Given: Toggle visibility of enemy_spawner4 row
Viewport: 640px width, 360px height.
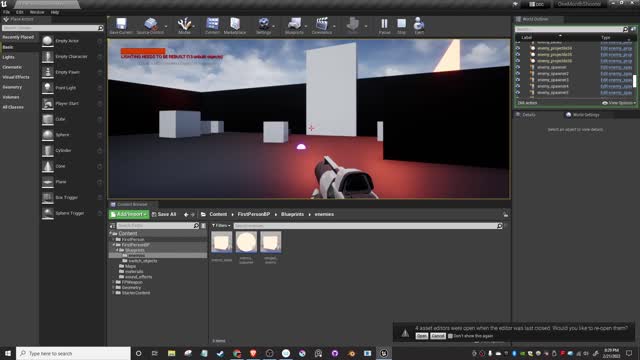Looking at the screenshot, I should coord(518,86).
